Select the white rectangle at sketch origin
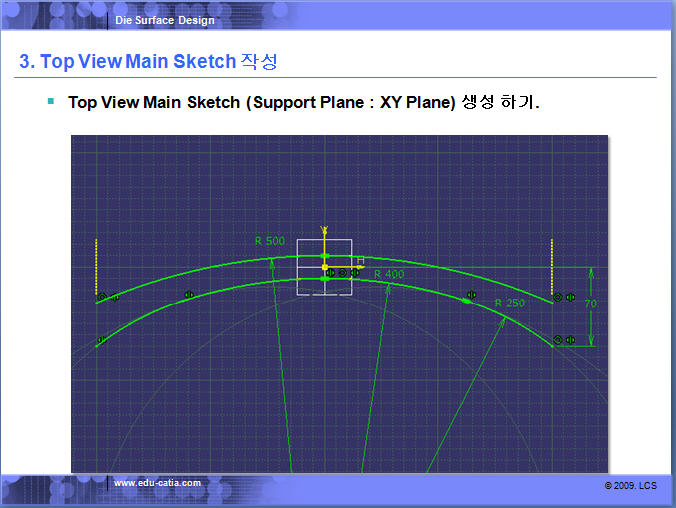 [x=324, y=268]
